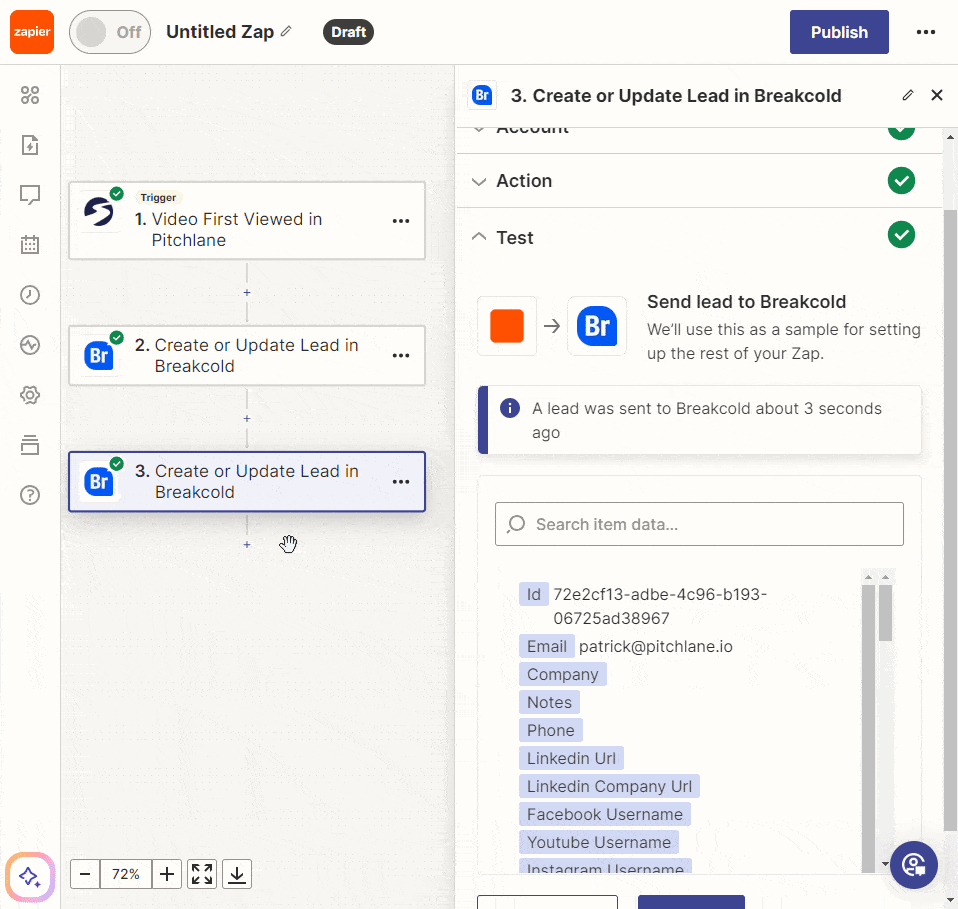Click the Test section green checkmark
958x909 pixels.
point(901,235)
